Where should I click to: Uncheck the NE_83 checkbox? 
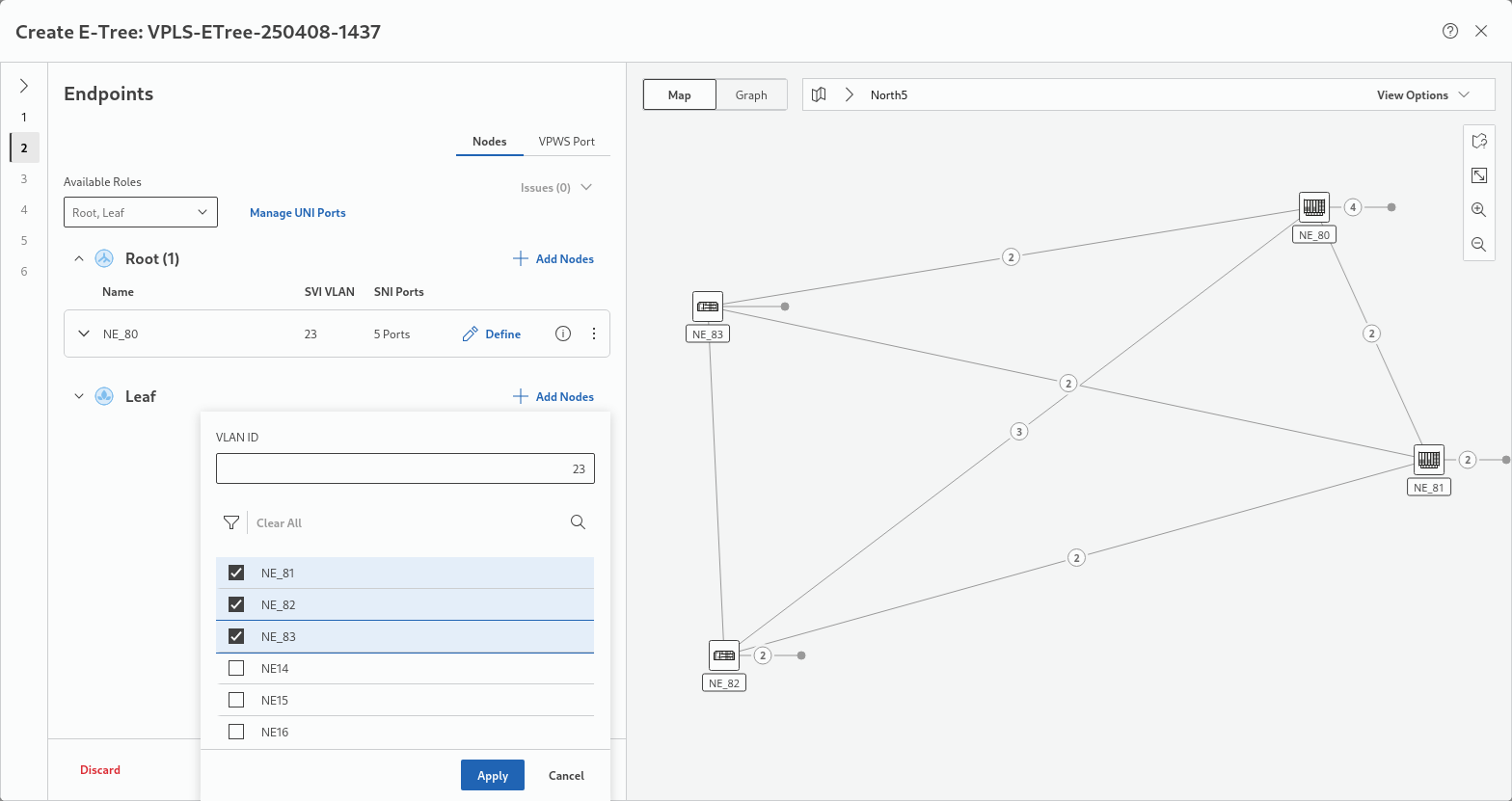(x=236, y=636)
